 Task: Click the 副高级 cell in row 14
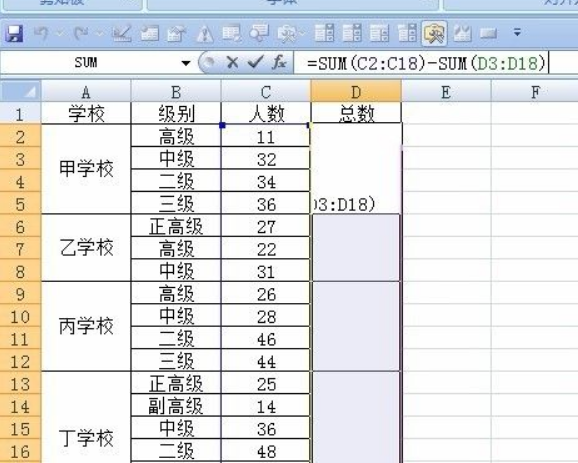(x=176, y=406)
